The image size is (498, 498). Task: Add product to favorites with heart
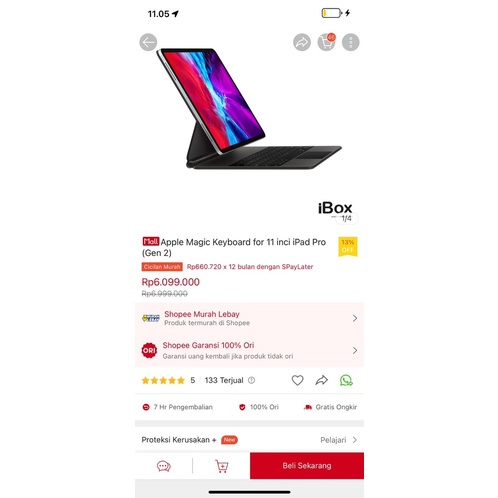[x=297, y=380]
